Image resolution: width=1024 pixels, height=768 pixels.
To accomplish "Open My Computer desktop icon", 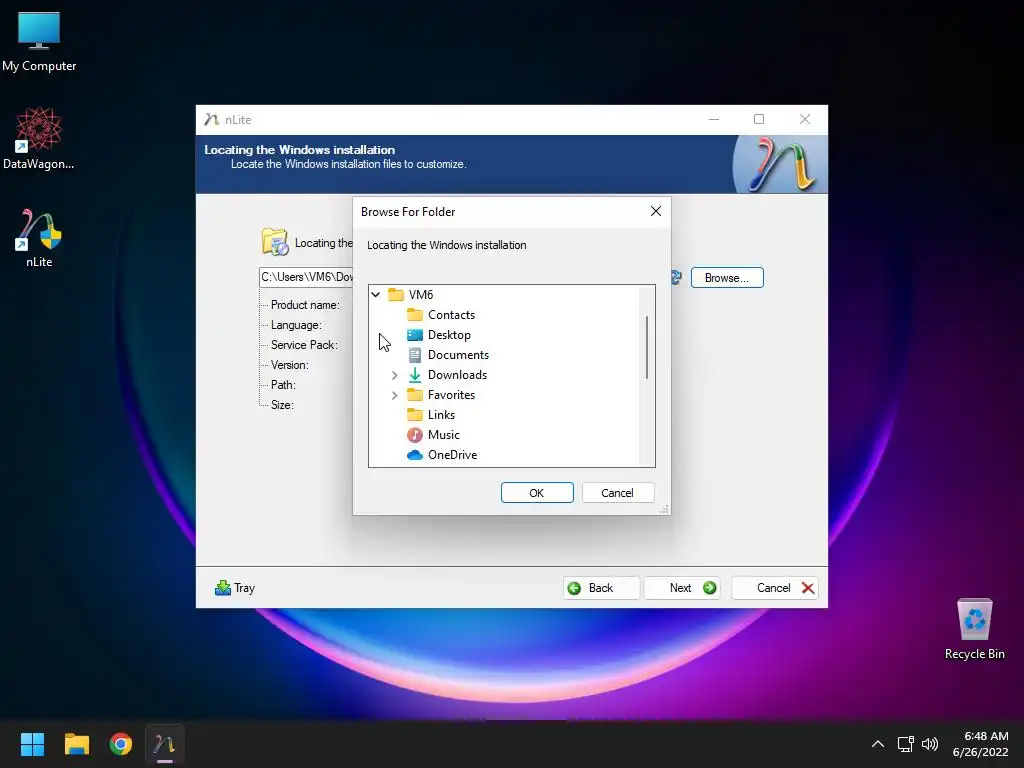I will tap(39, 42).
